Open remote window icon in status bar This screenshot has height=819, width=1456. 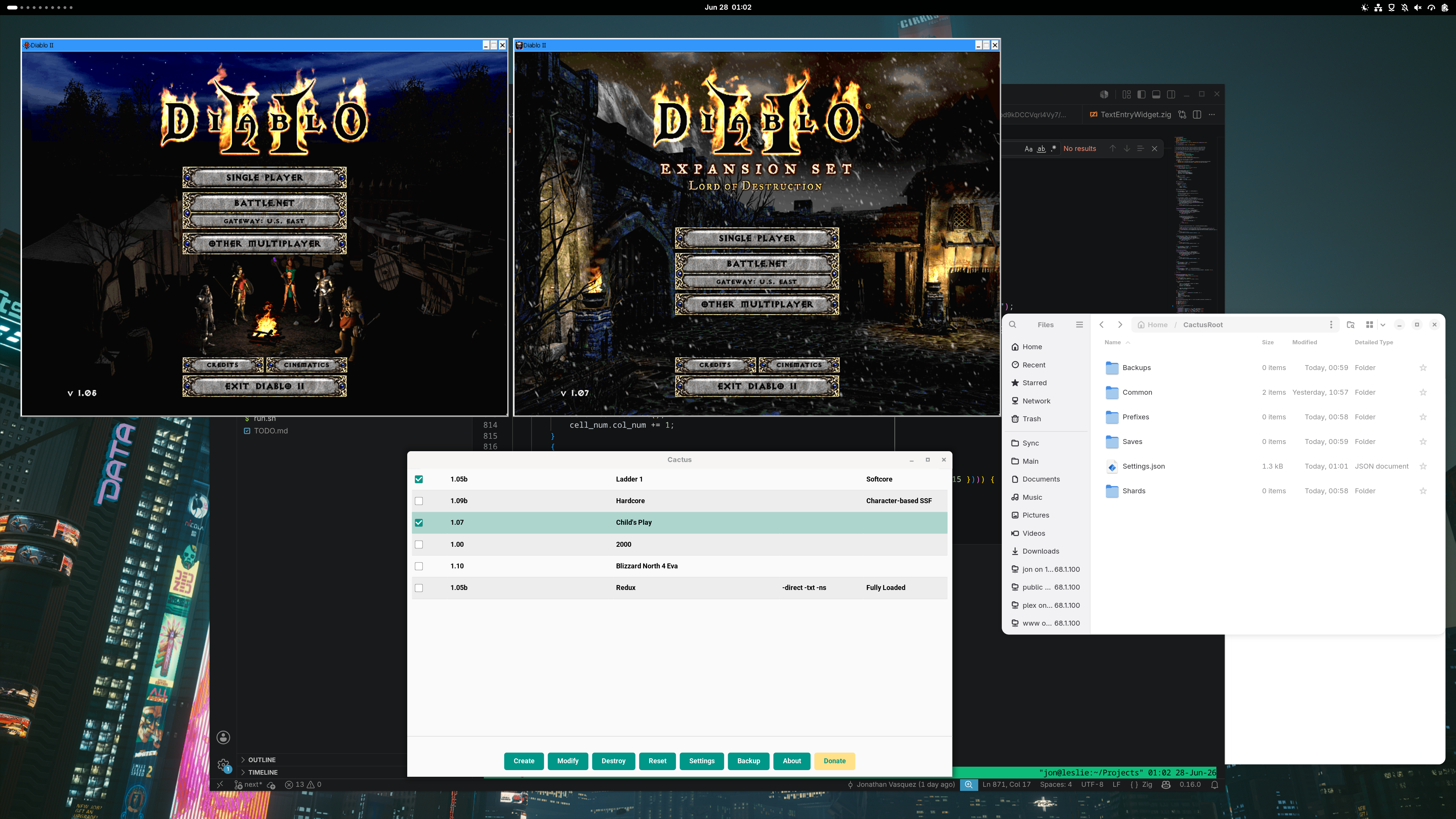pyautogui.click(x=220, y=784)
